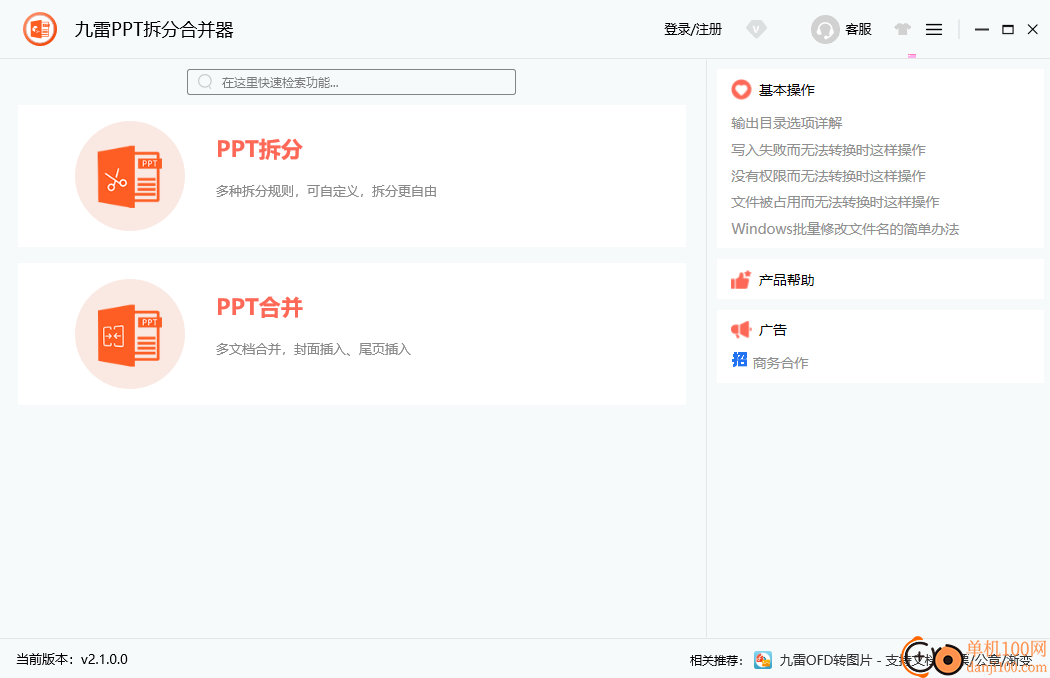Focus the quick function search field
Screen dimensions: 1050x678
[351, 82]
